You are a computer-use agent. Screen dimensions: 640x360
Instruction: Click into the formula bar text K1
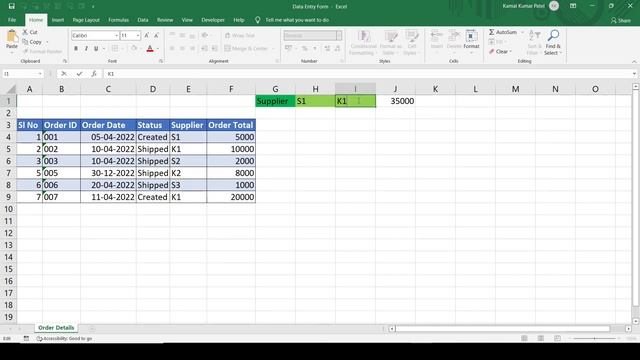pos(111,74)
